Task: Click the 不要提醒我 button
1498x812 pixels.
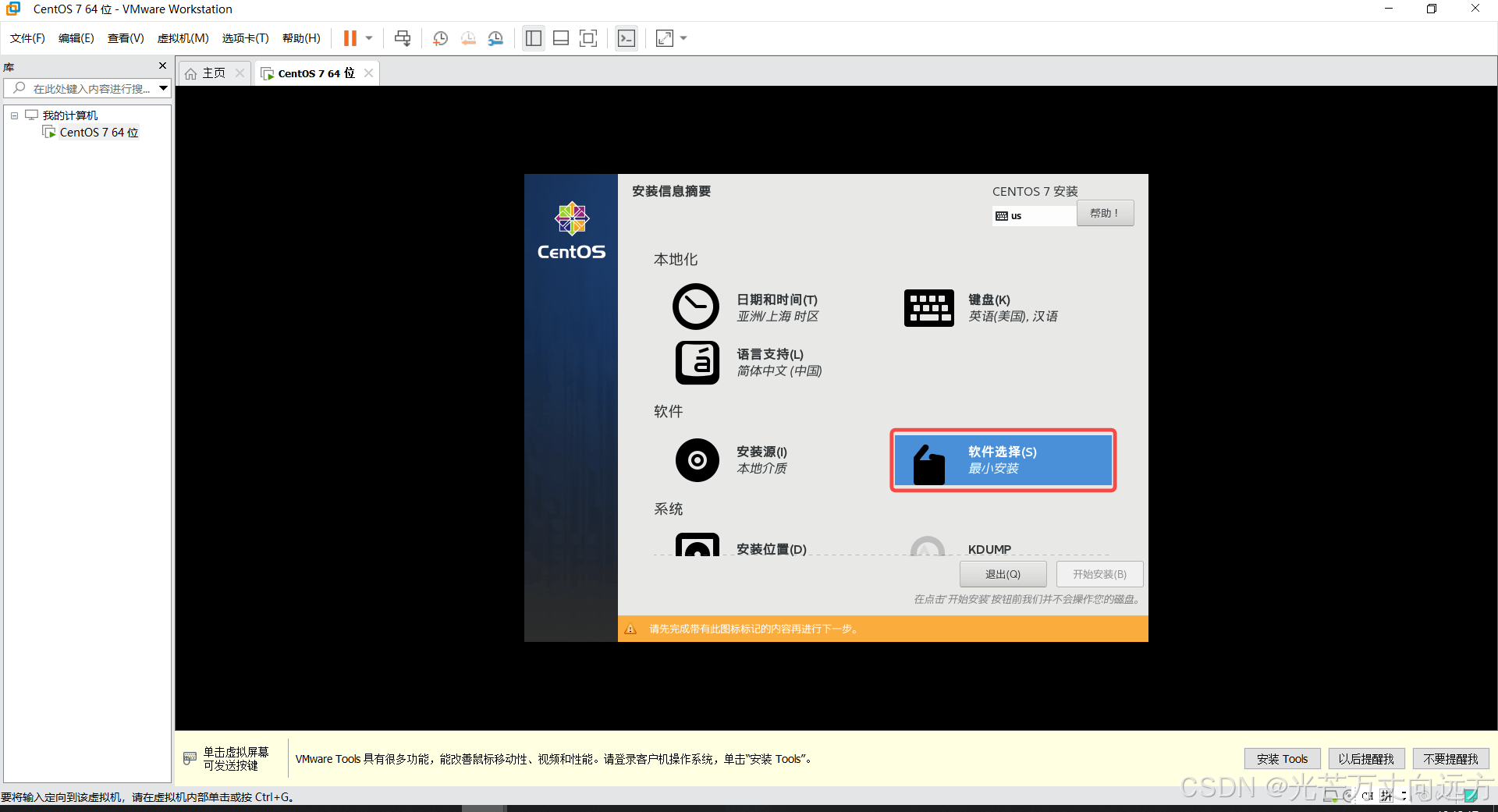Action: click(1450, 759)
